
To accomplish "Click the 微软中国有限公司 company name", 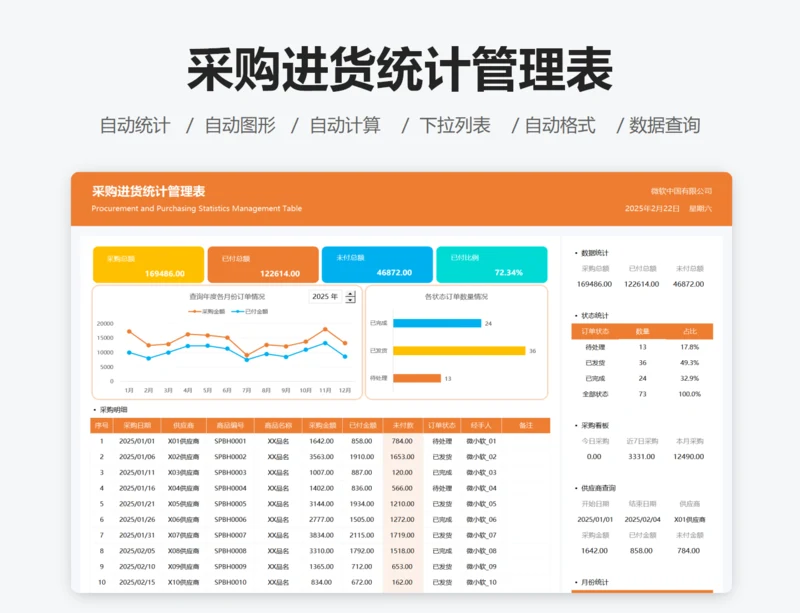I will (681, 191).
